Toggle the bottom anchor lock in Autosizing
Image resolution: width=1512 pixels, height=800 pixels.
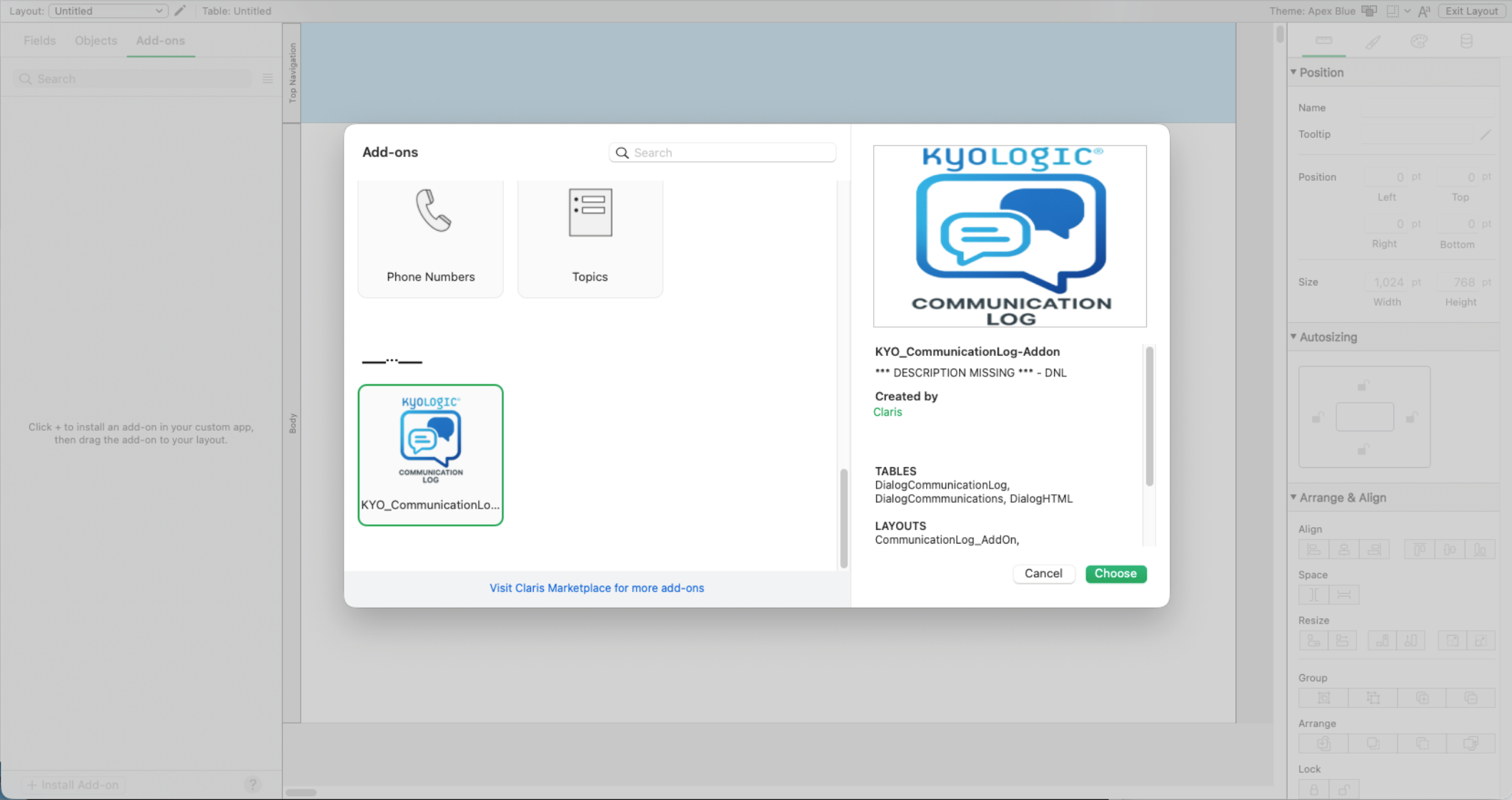1363,450
